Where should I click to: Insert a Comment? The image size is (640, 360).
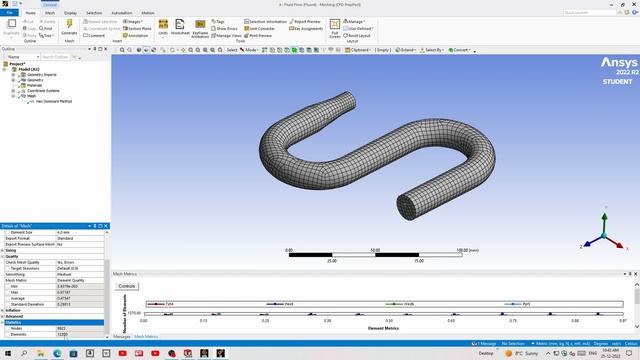click(94, 36)
